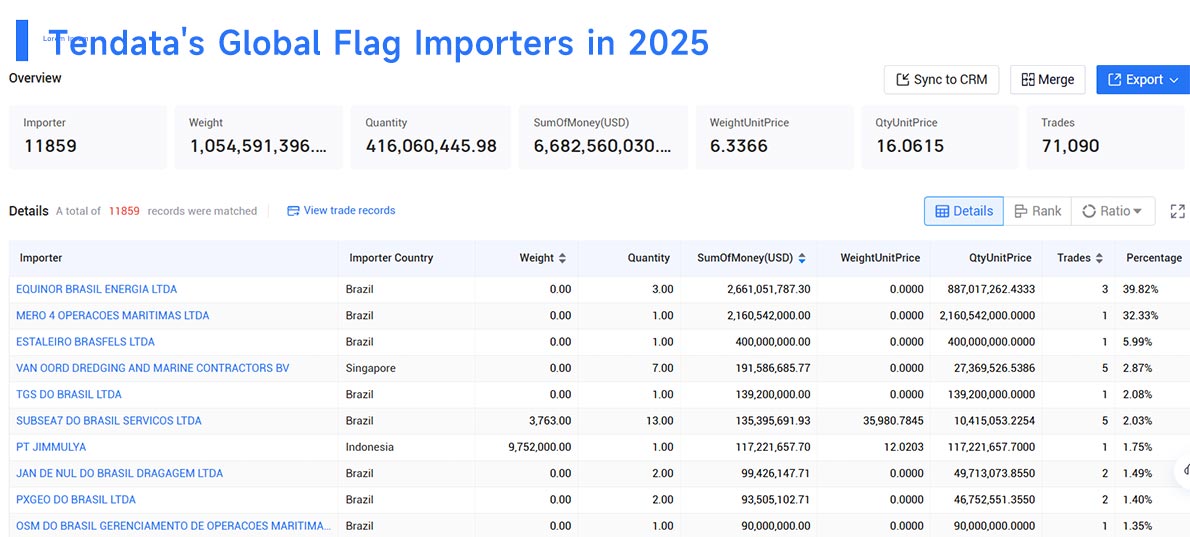Click weight 3,763.00 for Subsea7
The image size is (1190, 537).
coord(549,420)
